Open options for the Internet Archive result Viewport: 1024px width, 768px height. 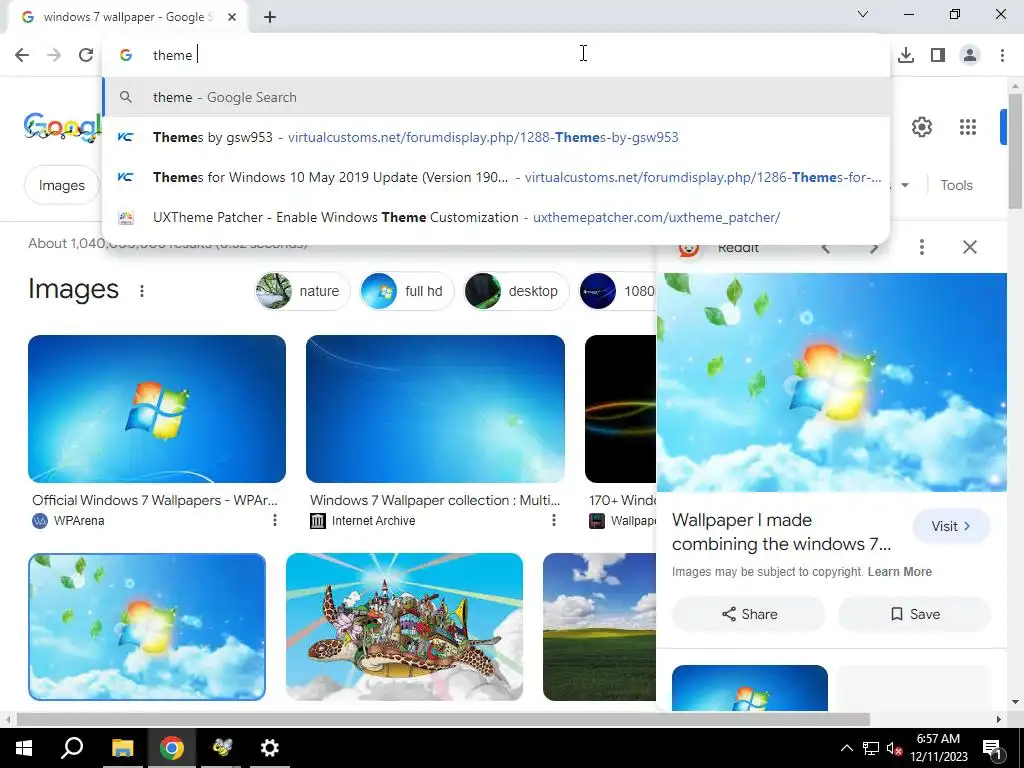(x=554, y=520)
